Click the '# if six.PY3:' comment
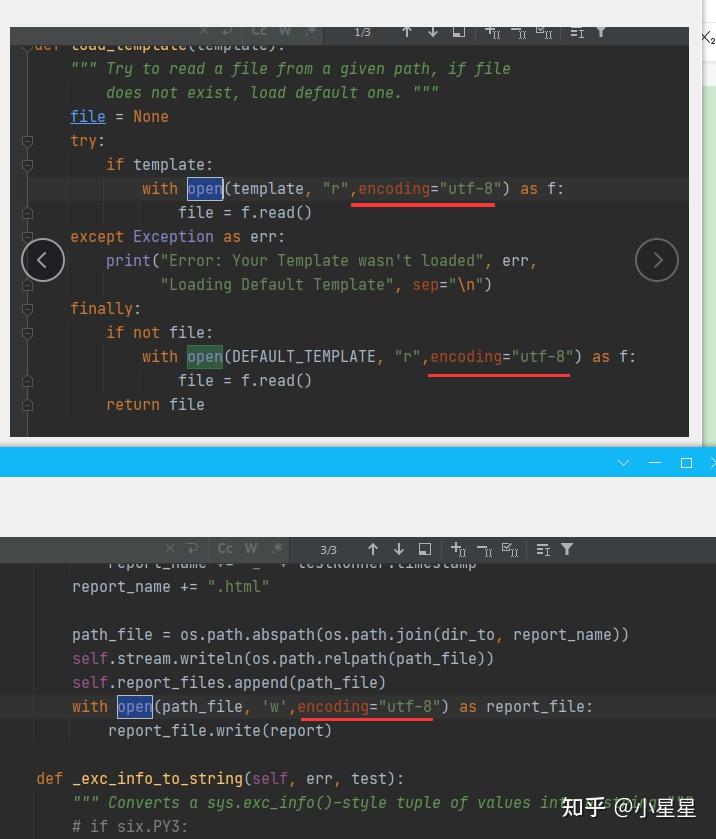 pyautogui.click(x=130, y=826)
